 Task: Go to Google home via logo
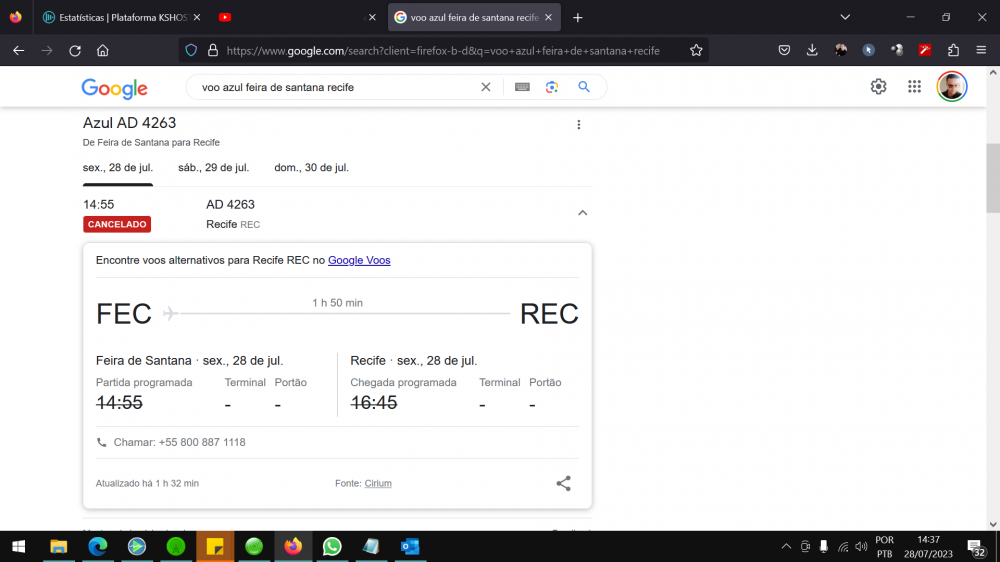point(115,88)
